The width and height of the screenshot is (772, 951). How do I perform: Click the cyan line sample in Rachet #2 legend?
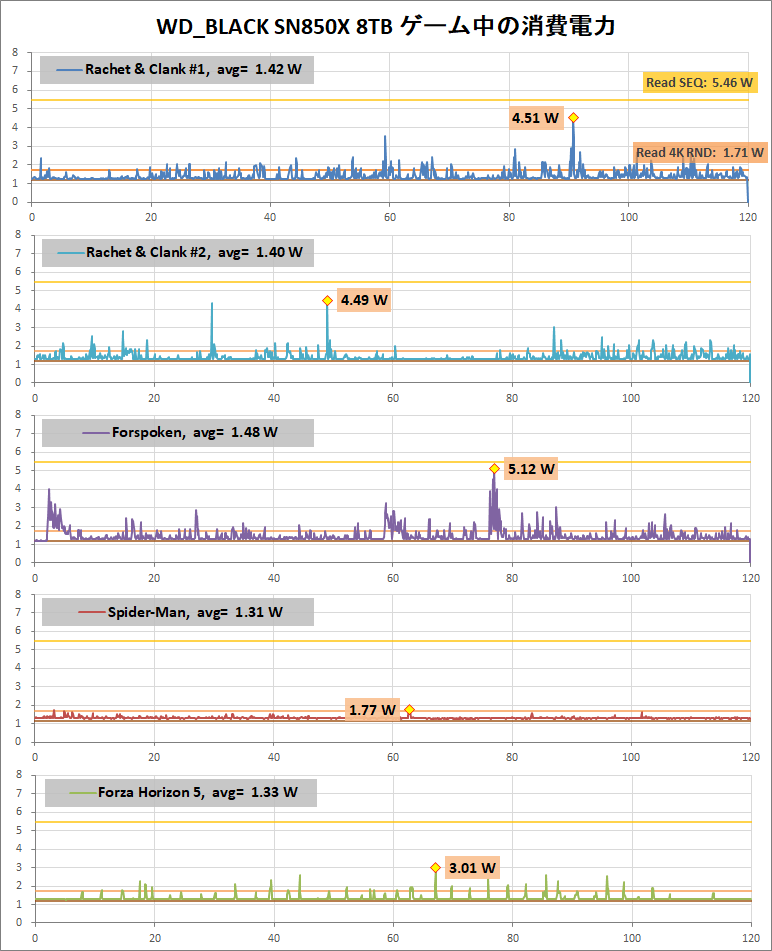(x=71, y=252)
